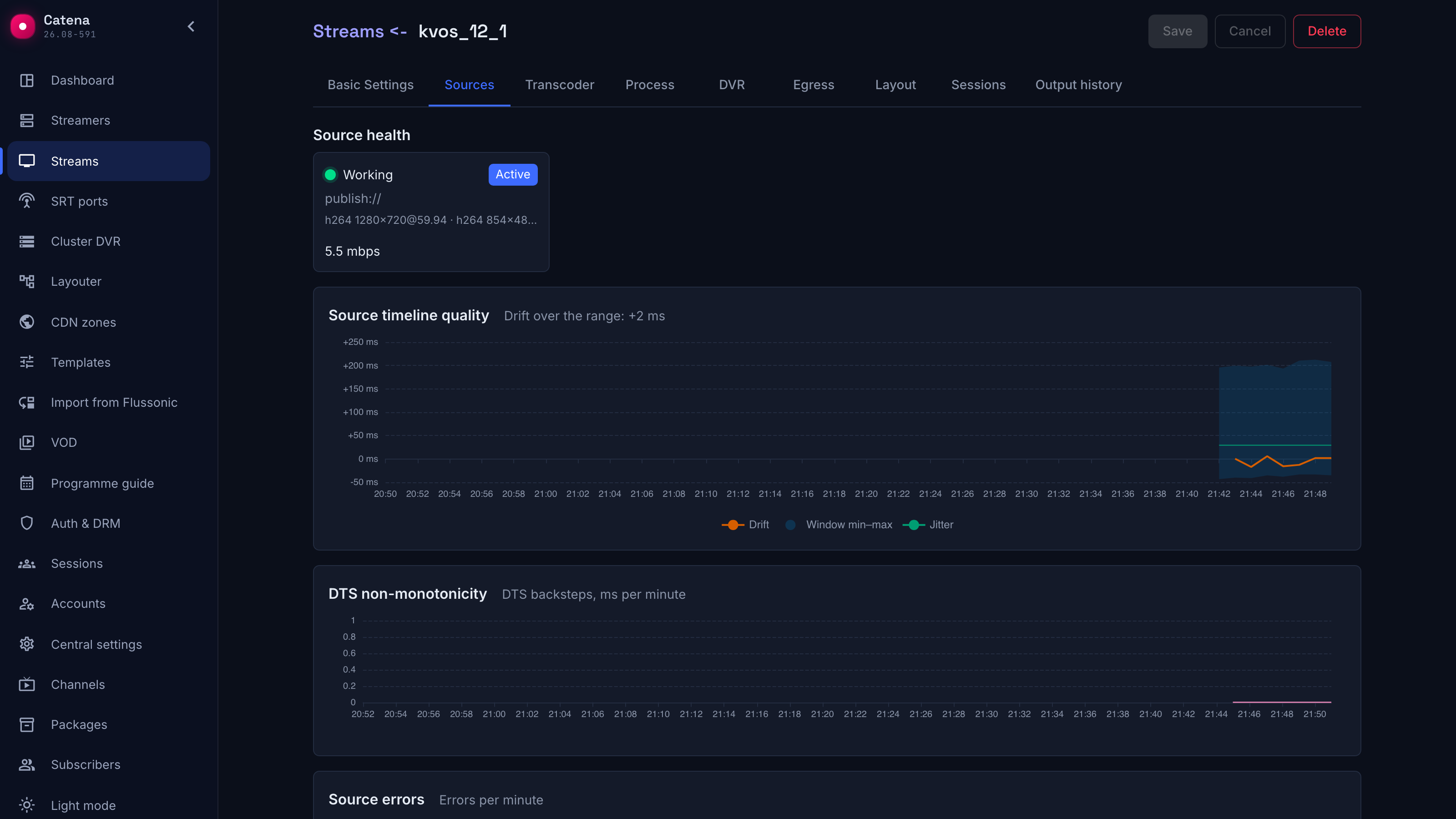Open the Layouter icon
Image resolution: width=1456 pixels, height=819 pixels.
(26, 282)
